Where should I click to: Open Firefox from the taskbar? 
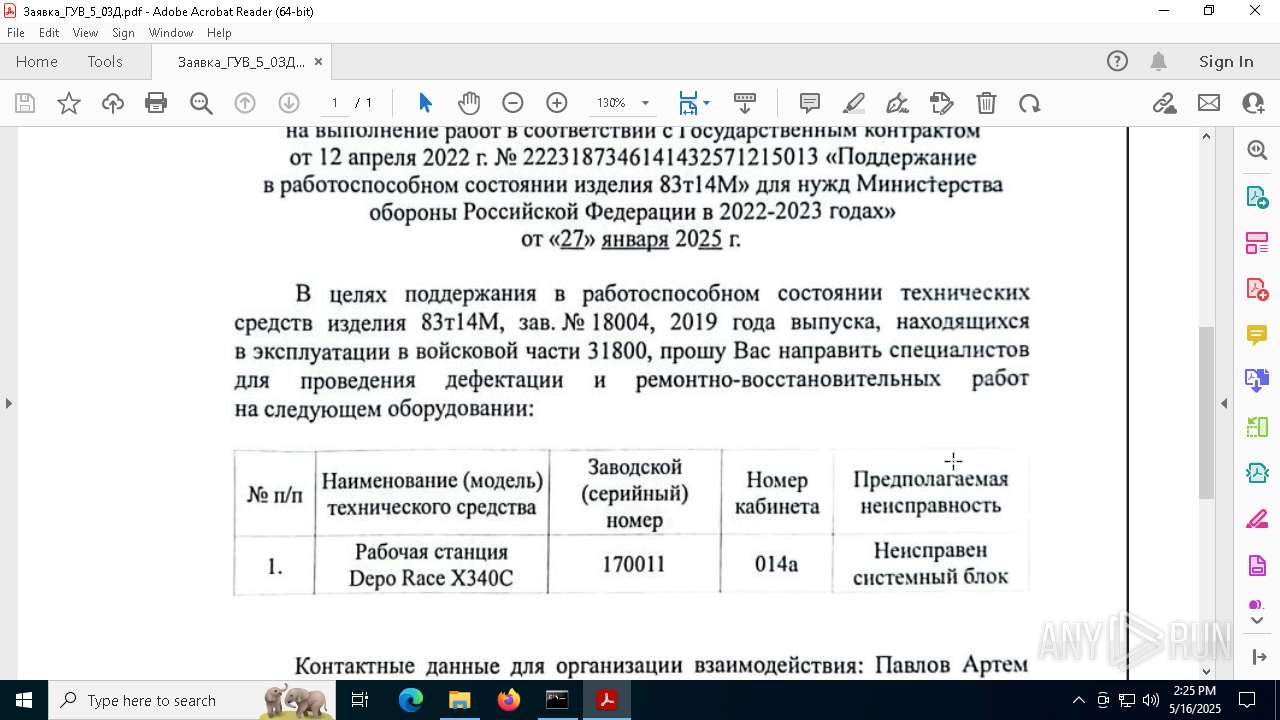tap(509, 700)
